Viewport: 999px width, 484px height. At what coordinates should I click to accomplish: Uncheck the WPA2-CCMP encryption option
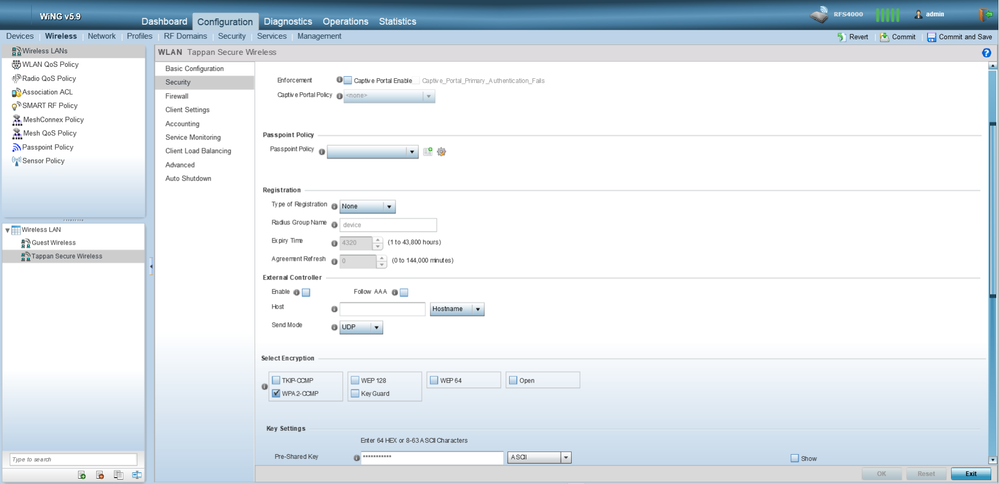click(x=277, y=394)
